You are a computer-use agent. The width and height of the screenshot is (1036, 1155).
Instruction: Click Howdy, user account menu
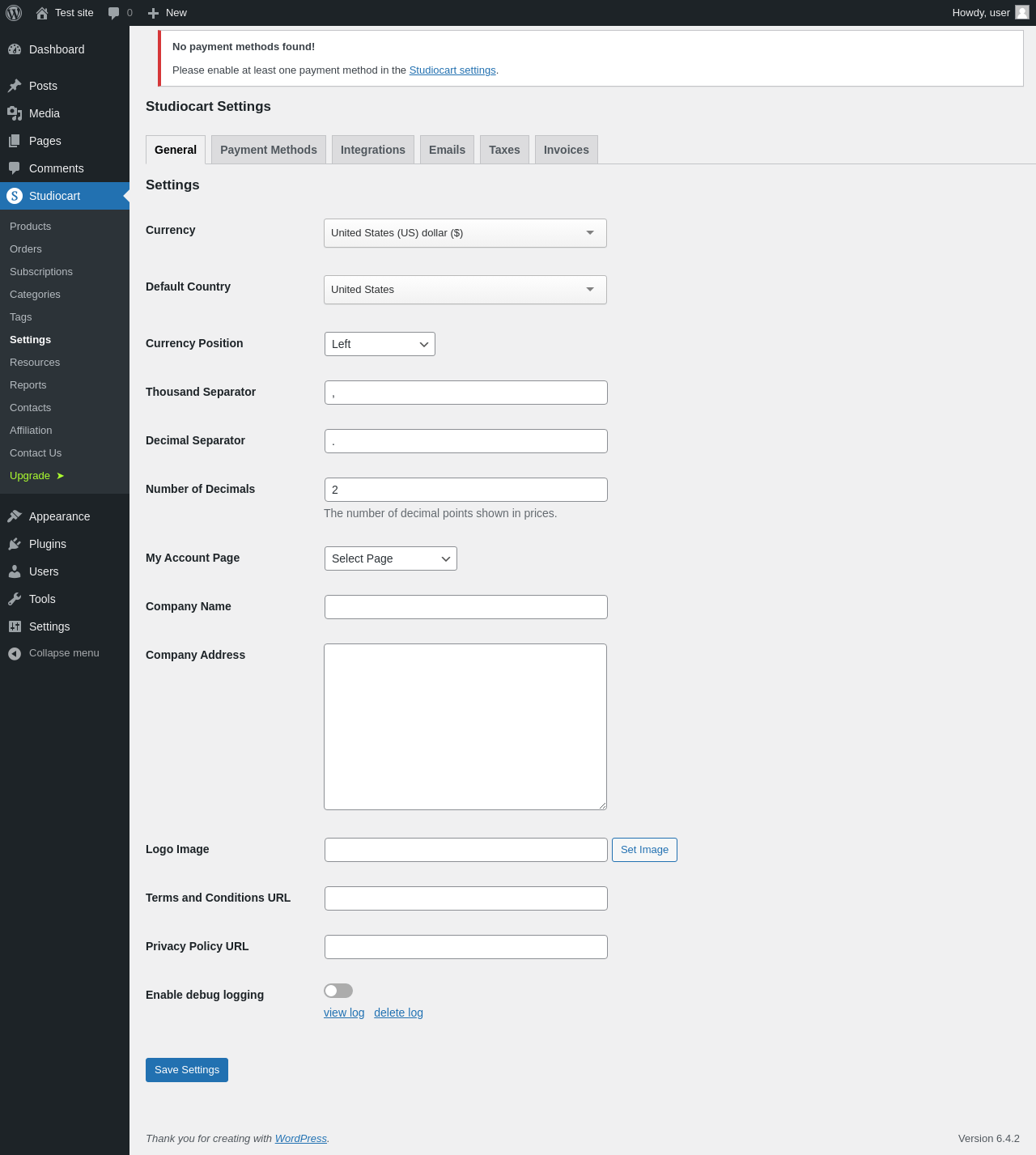[x=990, y=13]
